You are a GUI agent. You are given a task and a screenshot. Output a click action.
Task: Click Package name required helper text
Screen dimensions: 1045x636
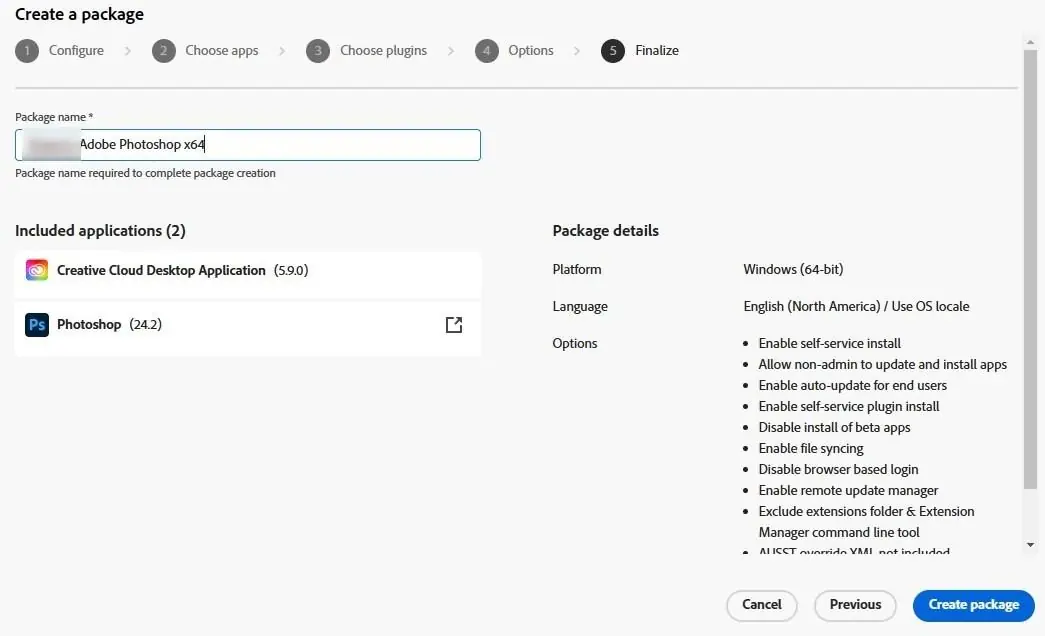[x=145, y=173]
